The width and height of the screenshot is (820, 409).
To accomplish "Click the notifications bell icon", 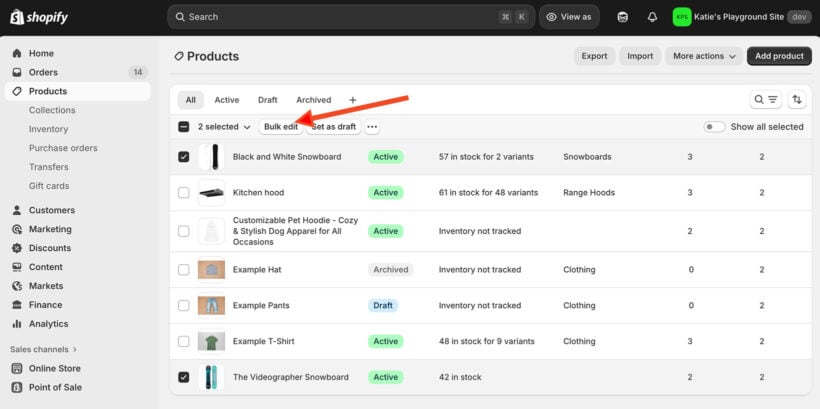I will click(x=652, y=17).
